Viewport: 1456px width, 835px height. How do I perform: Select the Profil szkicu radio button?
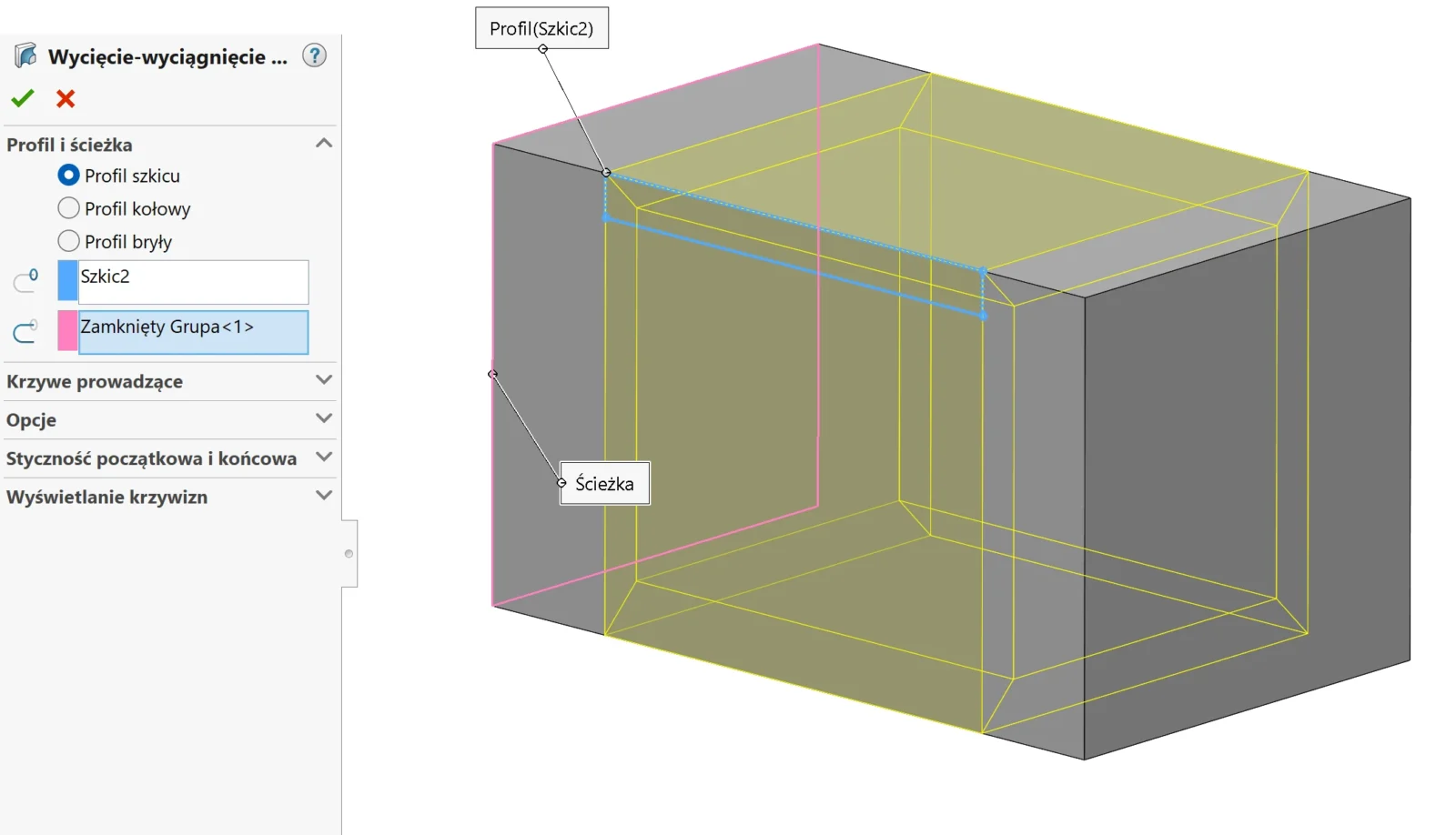click(x=68, y=175)
